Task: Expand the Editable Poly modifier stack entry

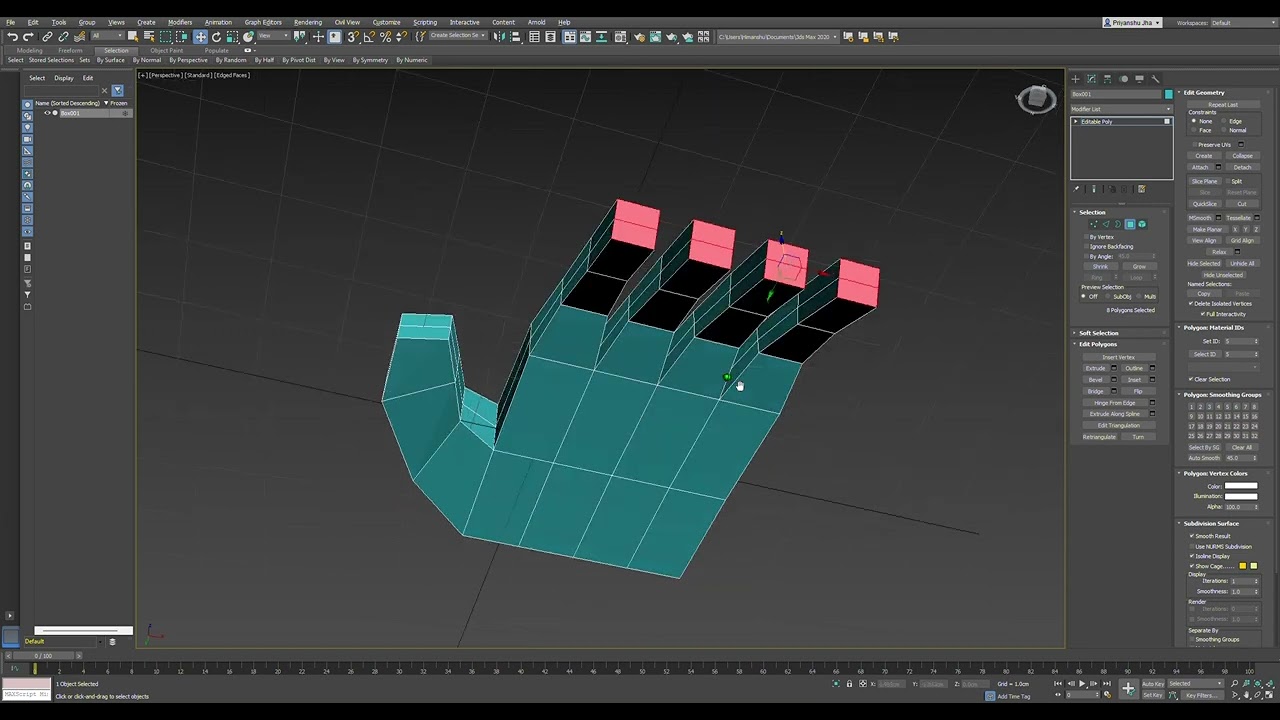Action: click(1076, 122)
